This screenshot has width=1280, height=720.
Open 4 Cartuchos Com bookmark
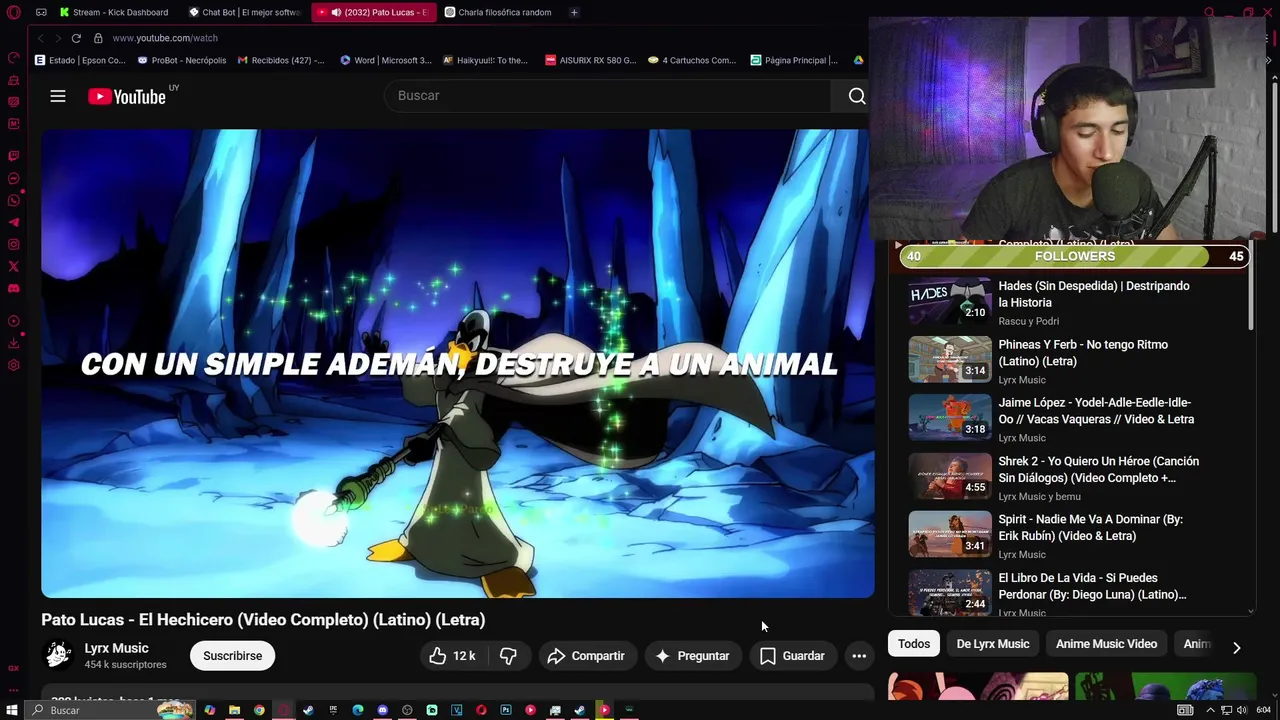pos(692,60)
